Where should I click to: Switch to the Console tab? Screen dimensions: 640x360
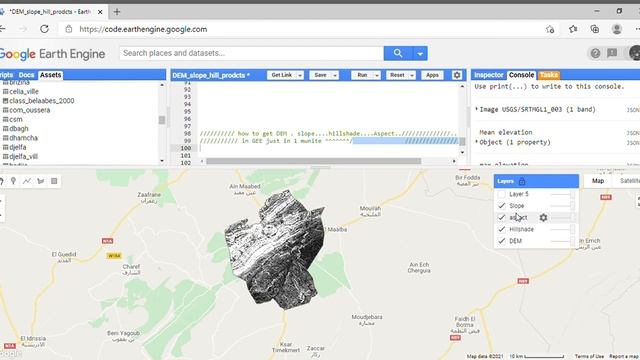[x=521, y=75]
